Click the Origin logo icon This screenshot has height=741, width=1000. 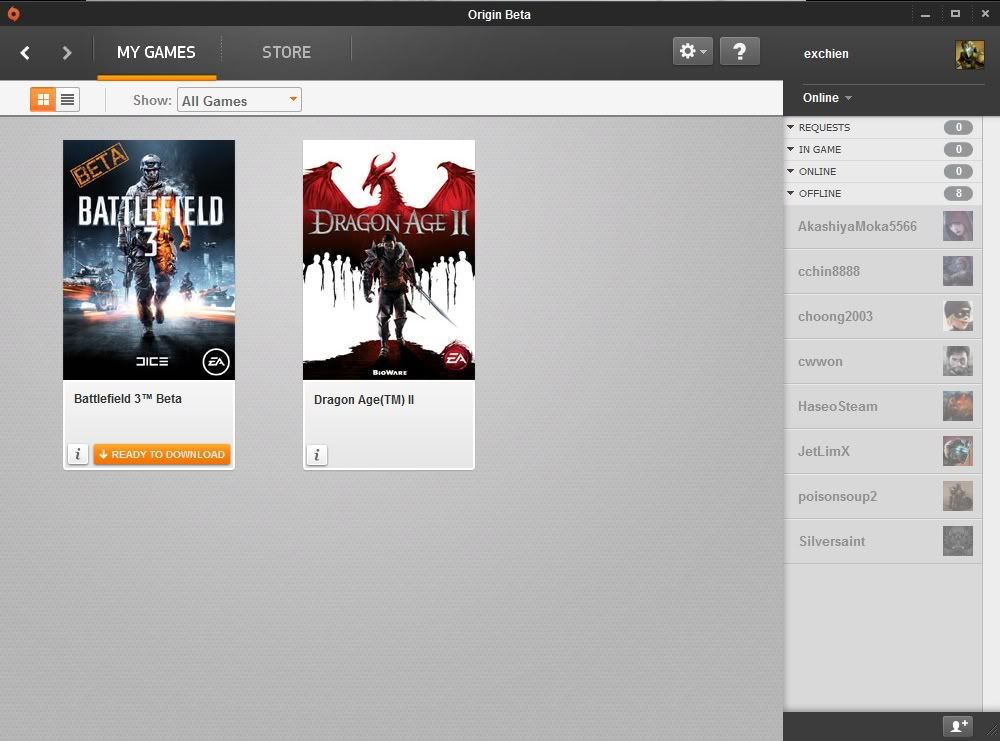(x=13, y=14)
